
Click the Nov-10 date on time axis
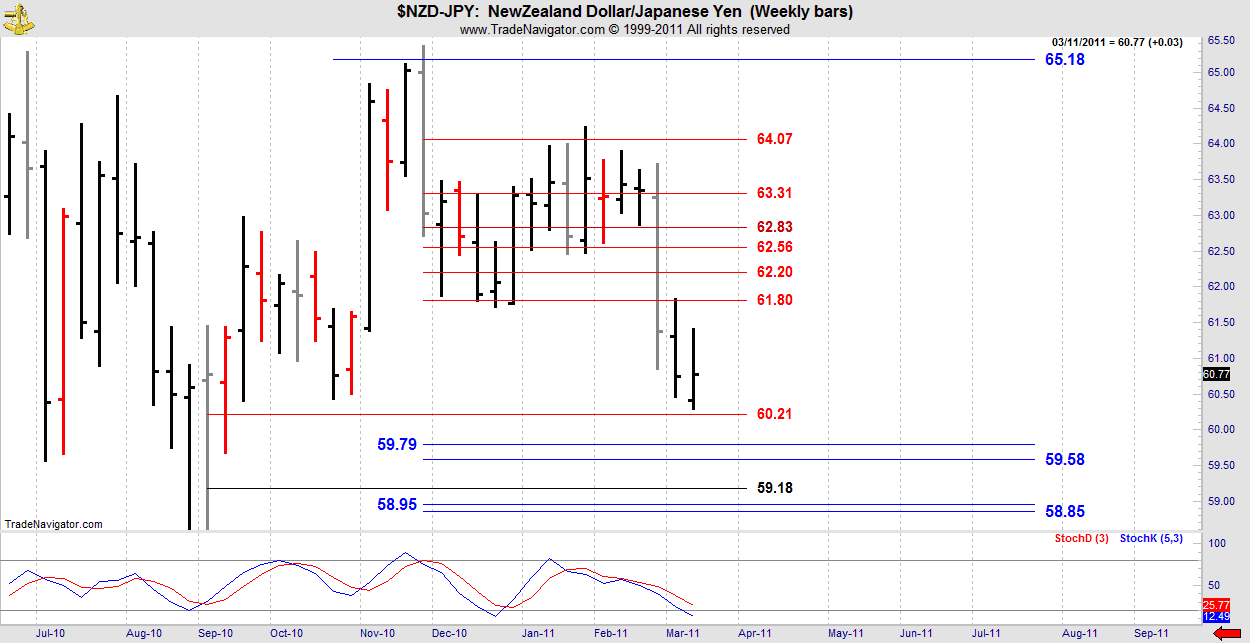(379, 633)
